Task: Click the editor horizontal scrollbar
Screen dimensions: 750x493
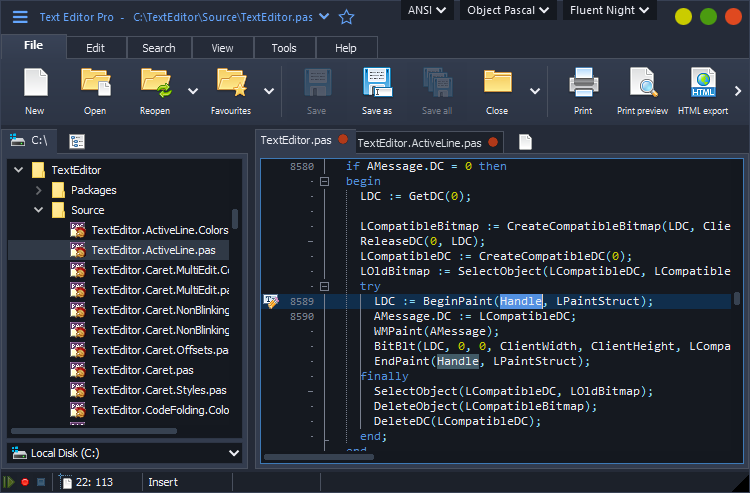Action: click(x=319, y=457)
